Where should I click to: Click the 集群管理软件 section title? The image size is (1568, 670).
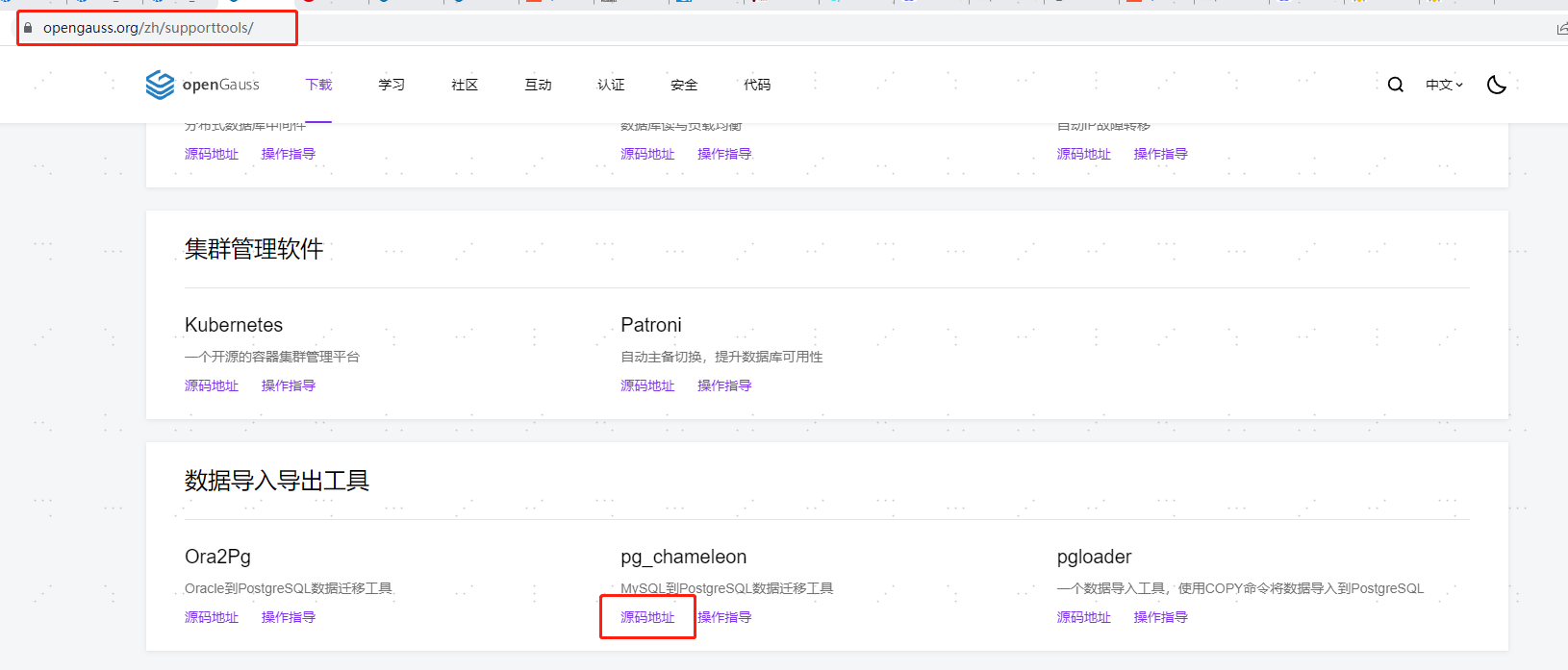pyautogui.click(x=254, y=249)
